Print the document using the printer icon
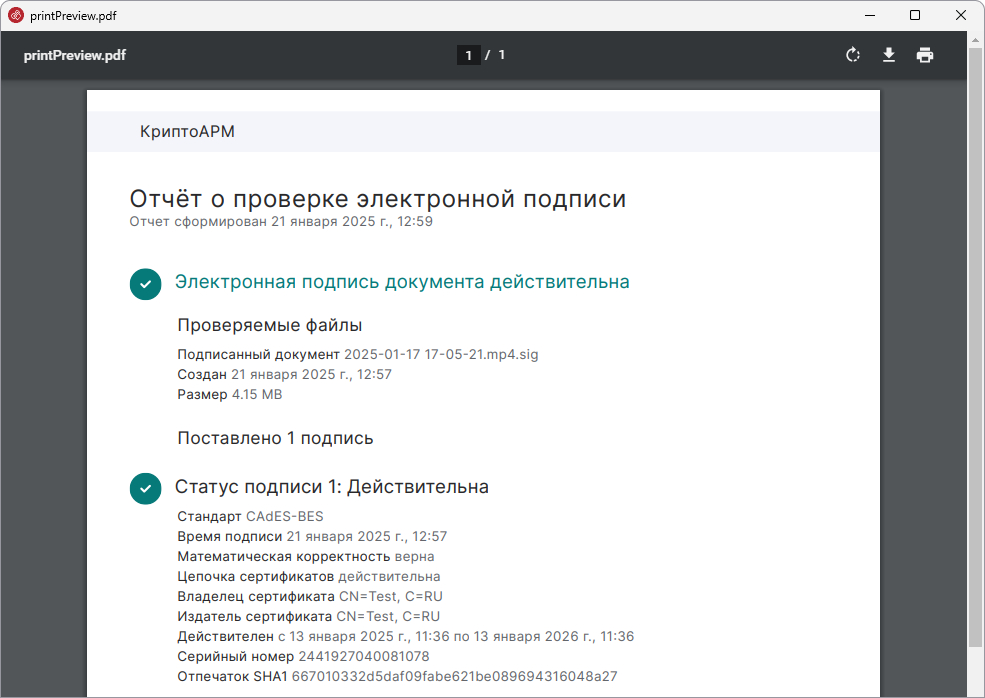Screen dimensions: 985x698 pyautogui.click(x=925, y=55)
